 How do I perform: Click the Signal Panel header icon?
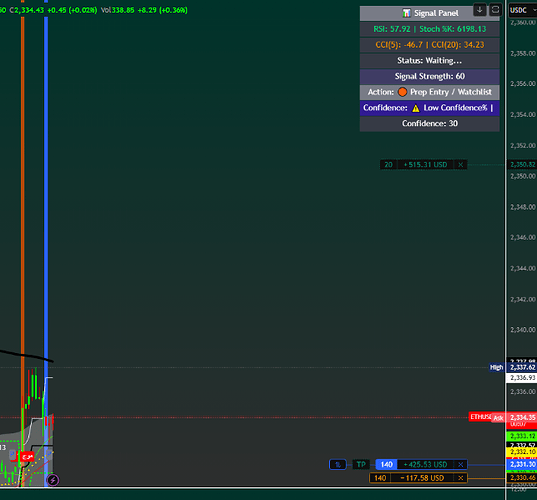click(406, 13)
